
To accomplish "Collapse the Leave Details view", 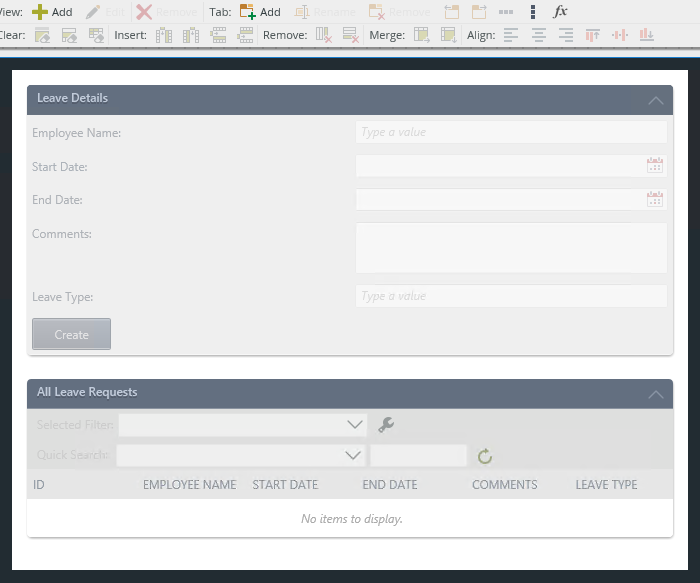I will [x=655, y=100].
